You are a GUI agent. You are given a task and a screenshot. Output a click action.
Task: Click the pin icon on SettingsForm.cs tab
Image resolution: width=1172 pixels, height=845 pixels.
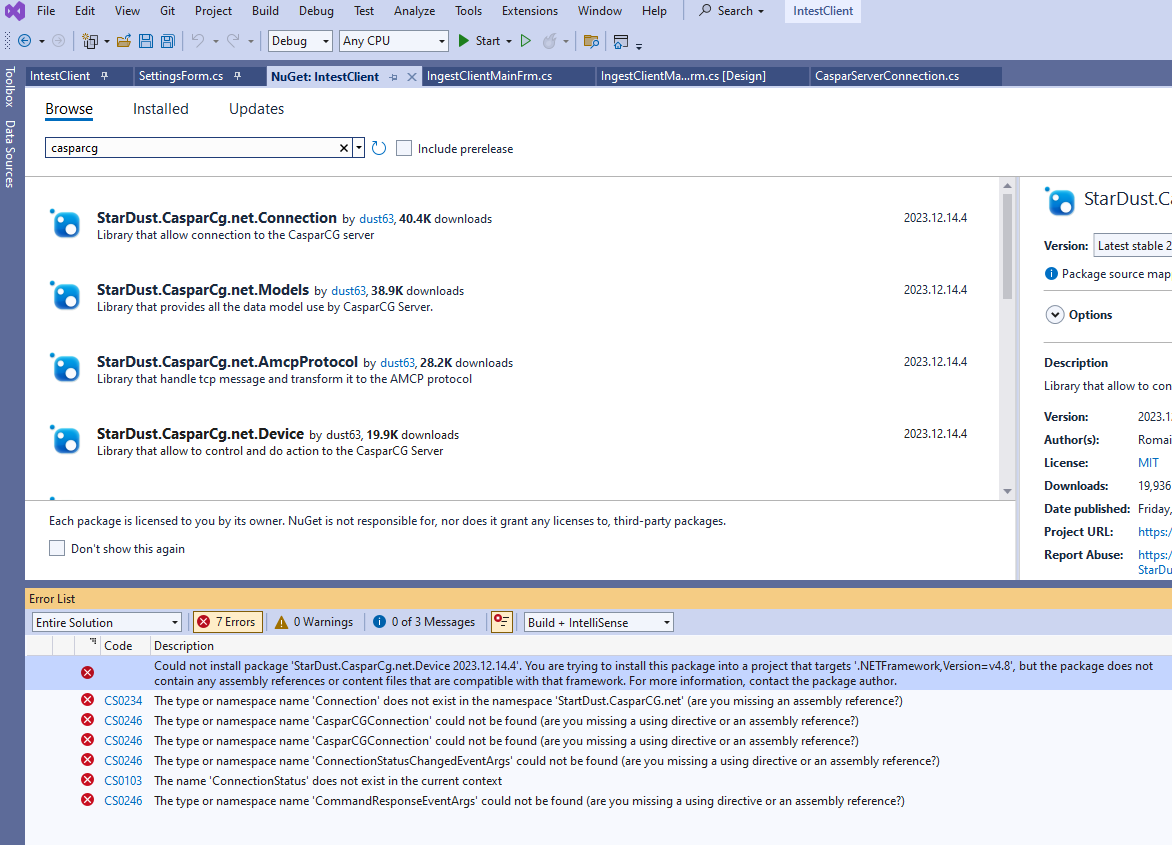click(x=238, y=75)
